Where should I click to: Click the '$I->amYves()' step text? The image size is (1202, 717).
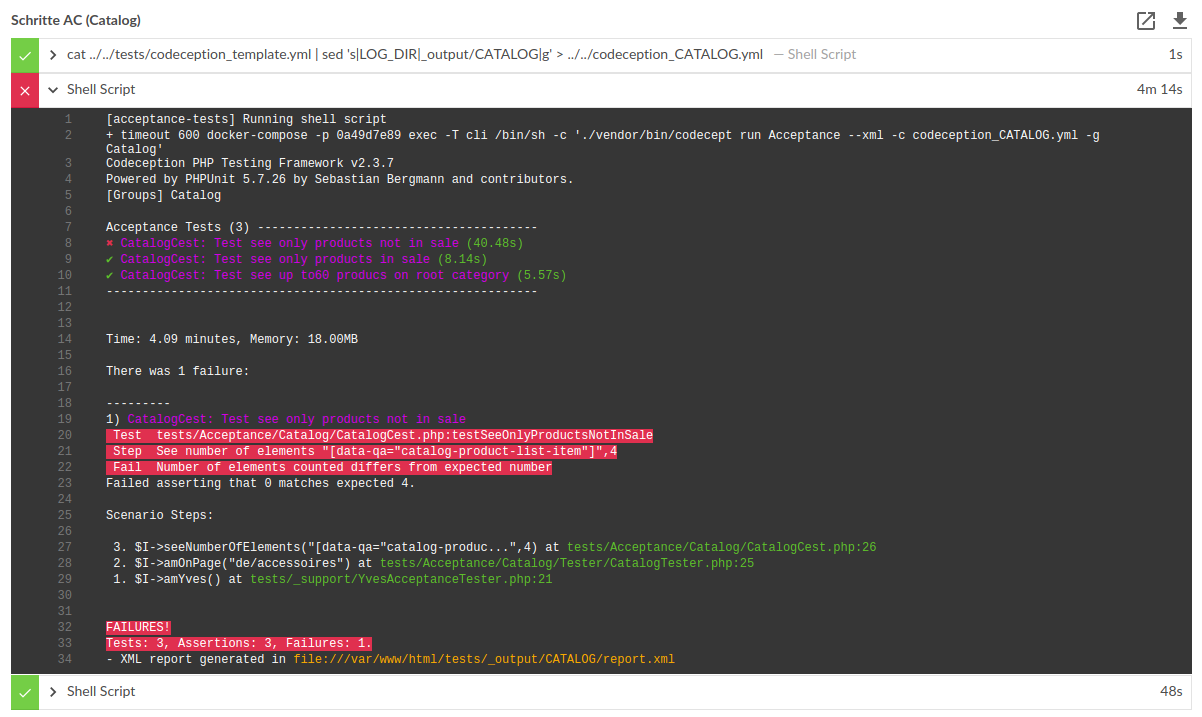(x=179, y=579)
